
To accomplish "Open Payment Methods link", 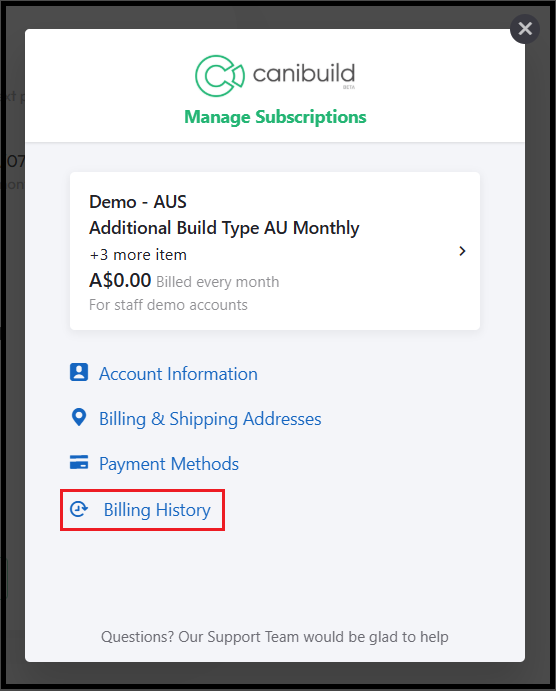I will [x=169, y=464].
